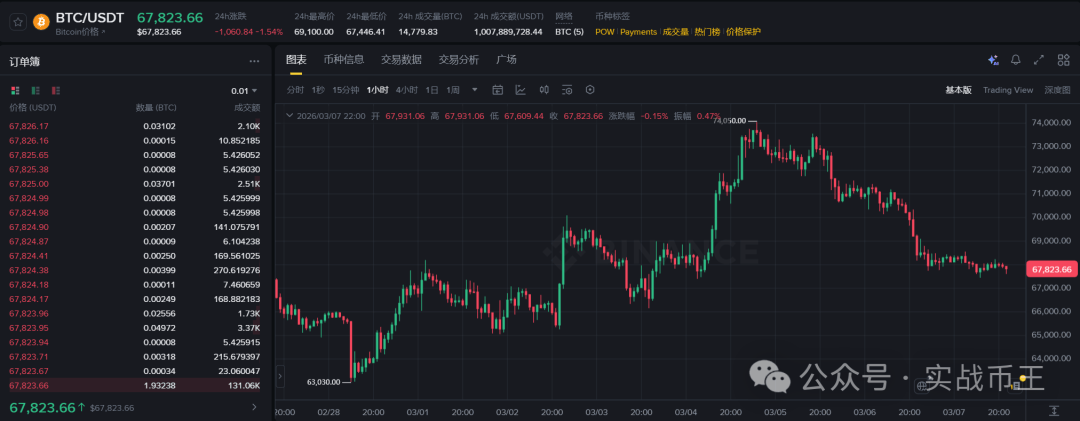
Task: Click the AI sparkle icon above chart
Action: (x=993, y=60)
